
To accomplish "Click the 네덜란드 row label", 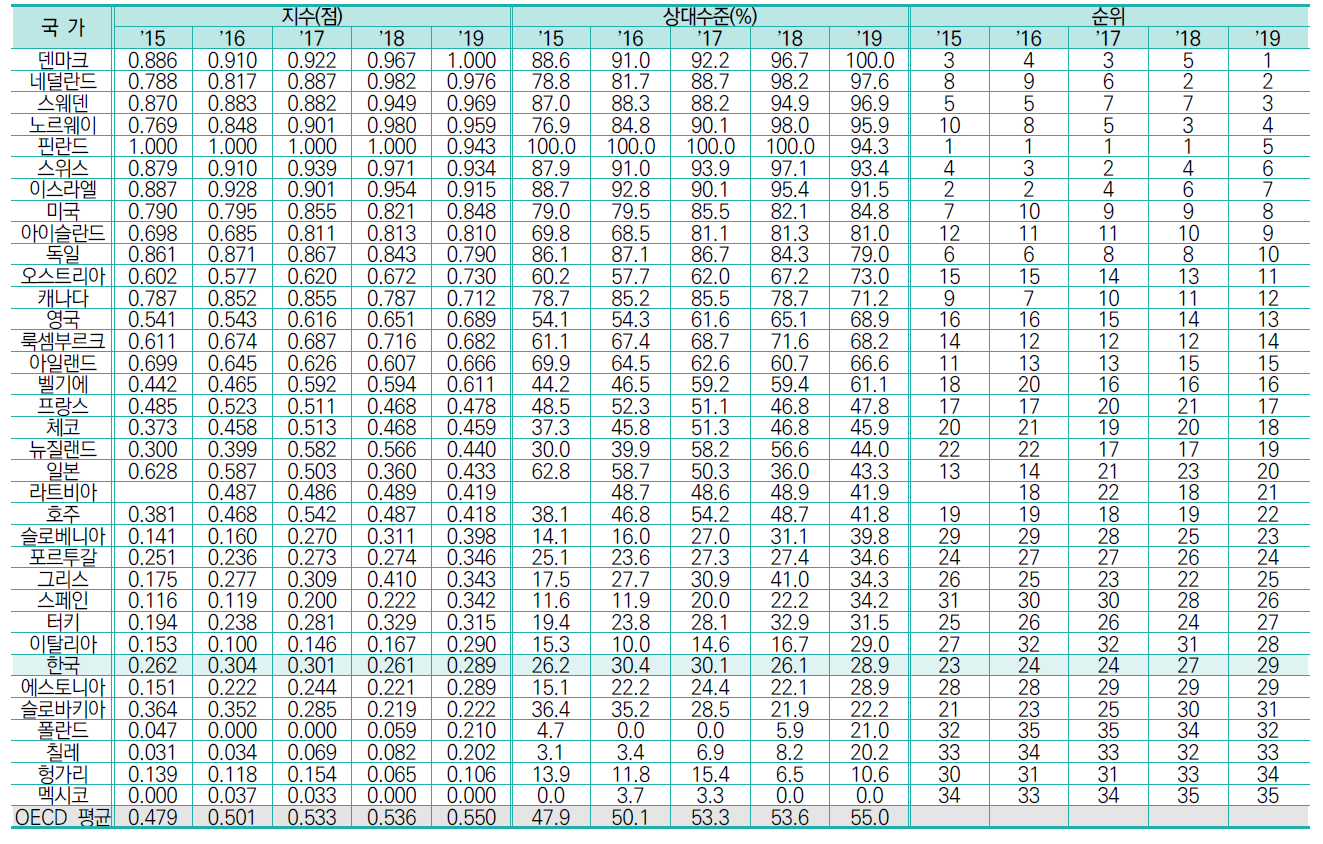I will (62, 81).
